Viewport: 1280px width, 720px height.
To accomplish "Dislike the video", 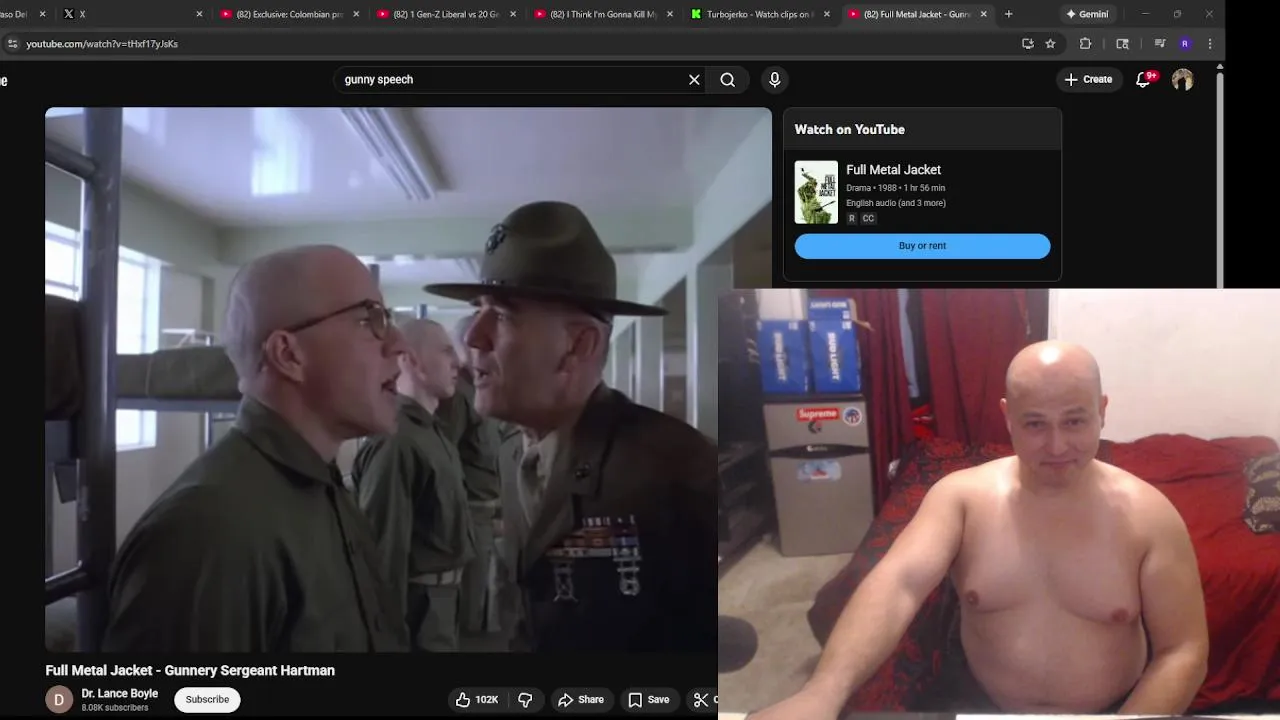I will coord(525,700).
